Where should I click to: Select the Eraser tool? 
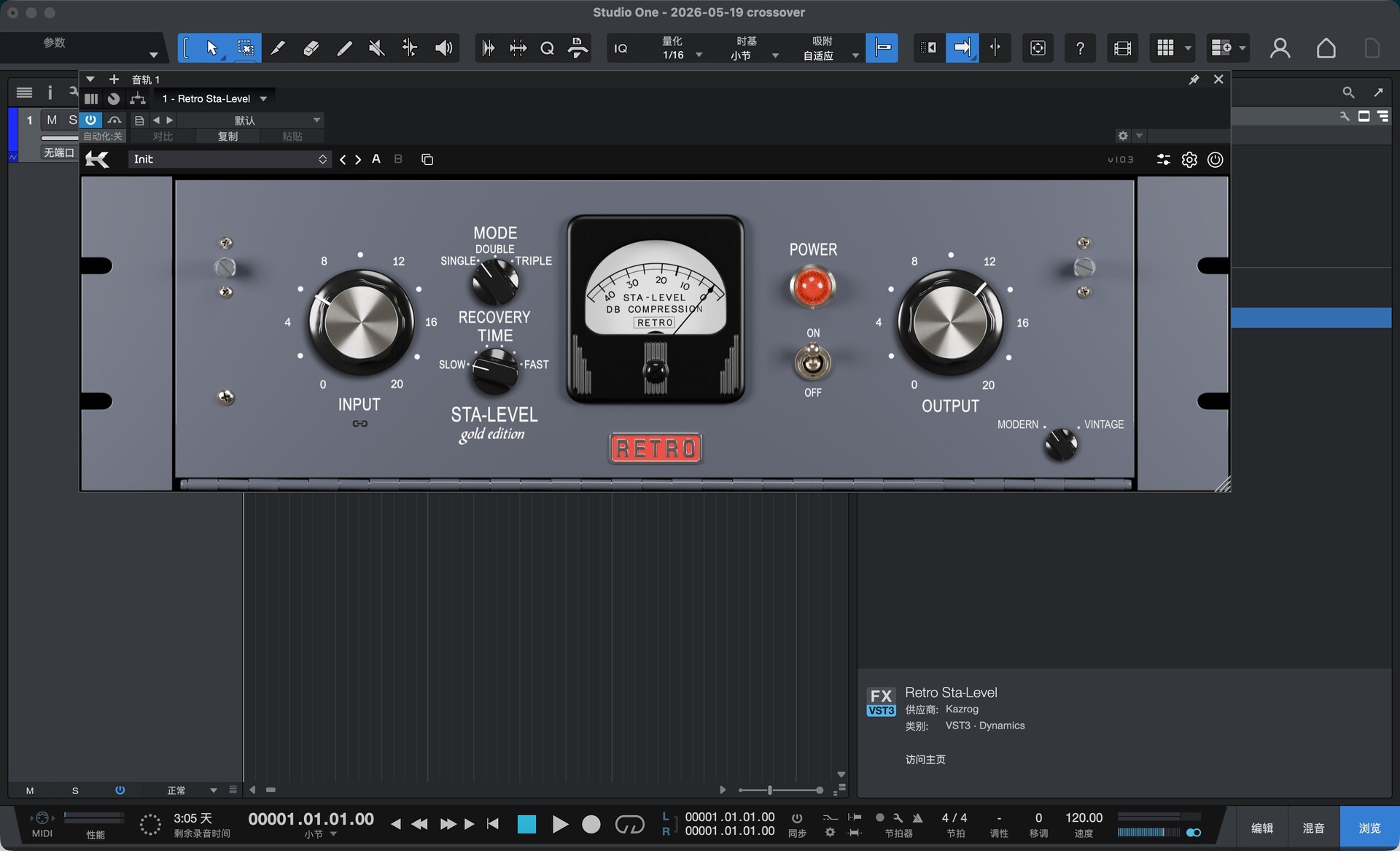pyautogui.click(x=311, y=48)
